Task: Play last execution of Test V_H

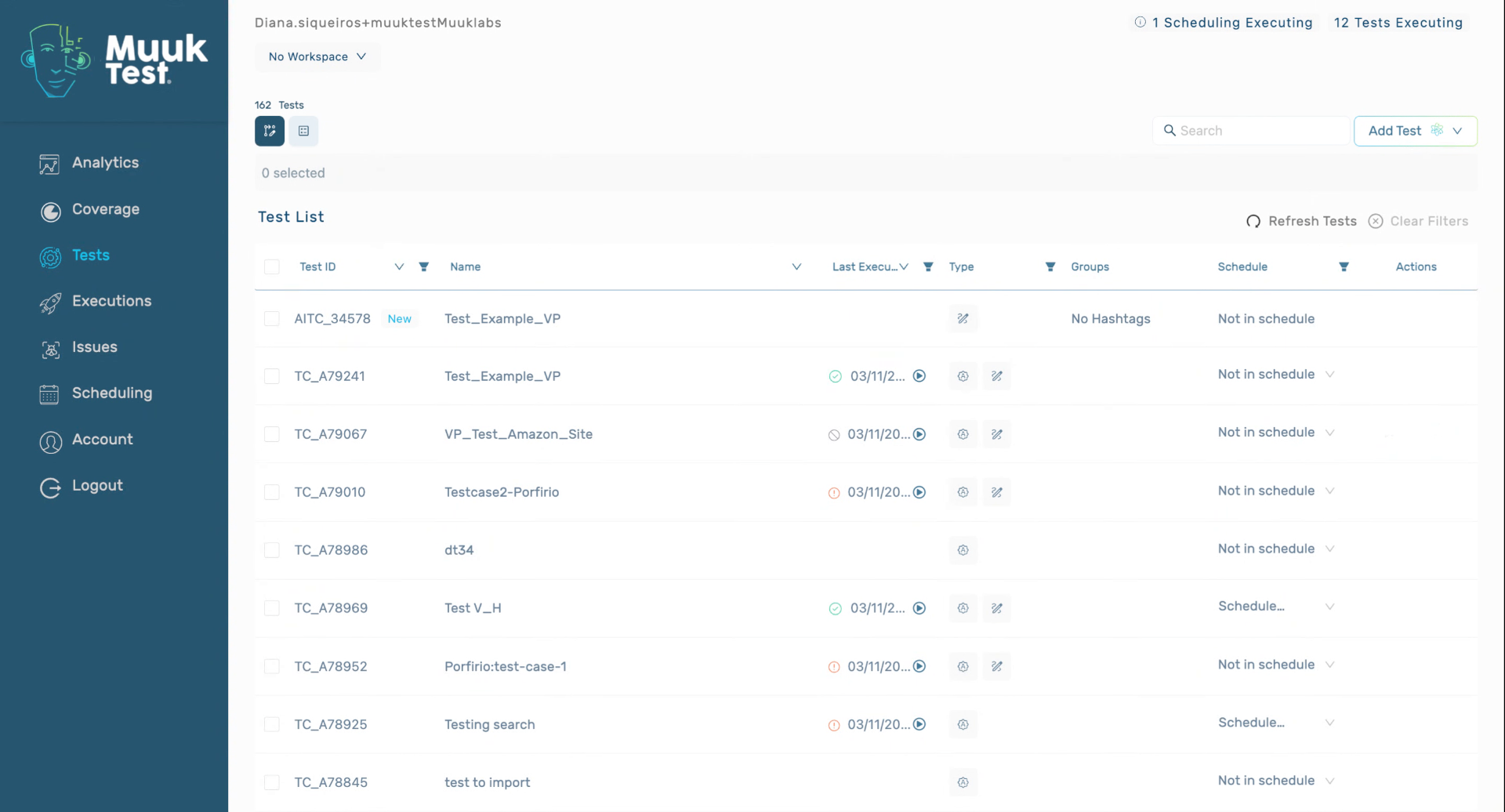Action: point(919,608)
